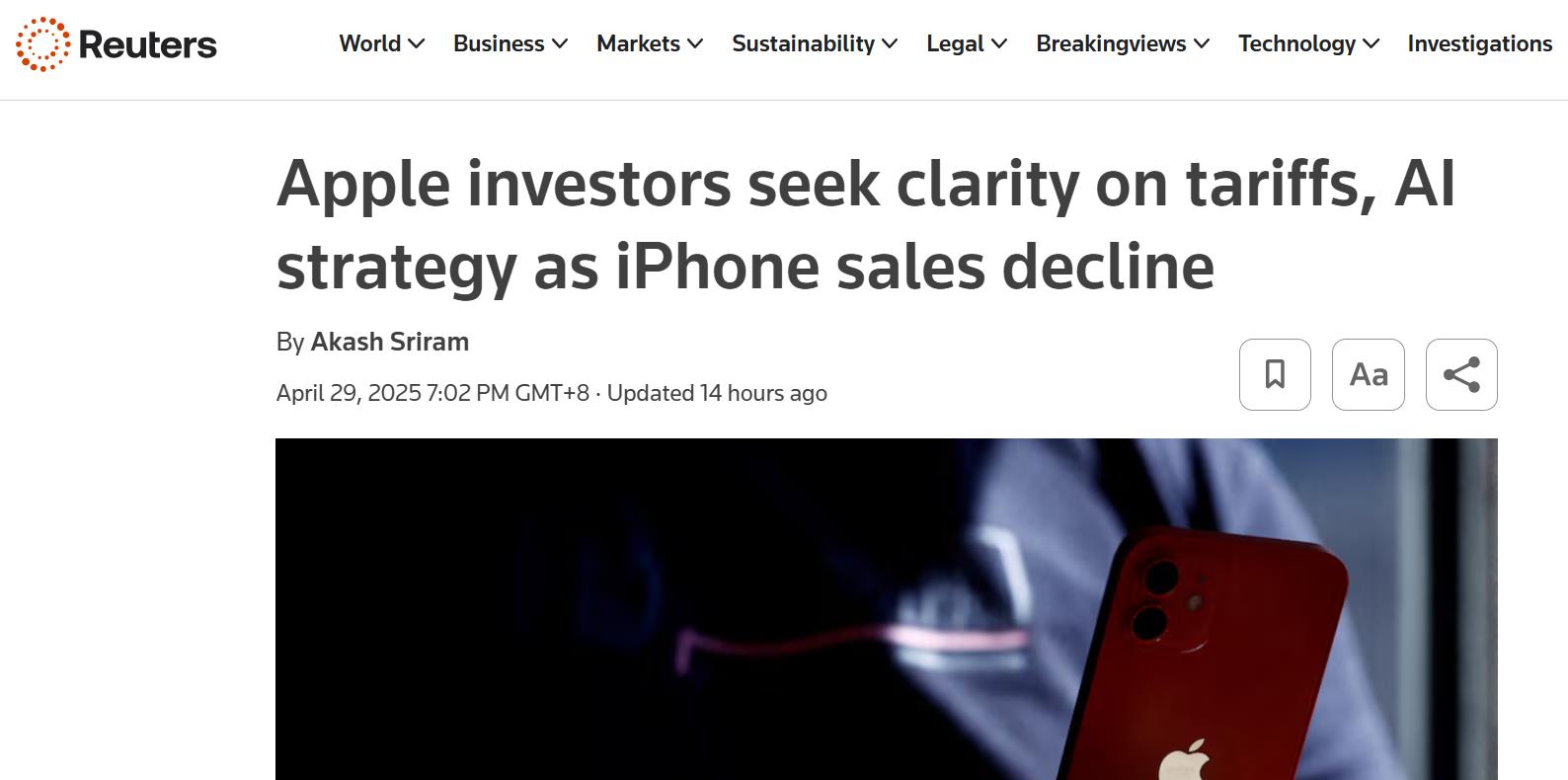
Task: Select the Technology nav item
Action: tap(1296, 44)
